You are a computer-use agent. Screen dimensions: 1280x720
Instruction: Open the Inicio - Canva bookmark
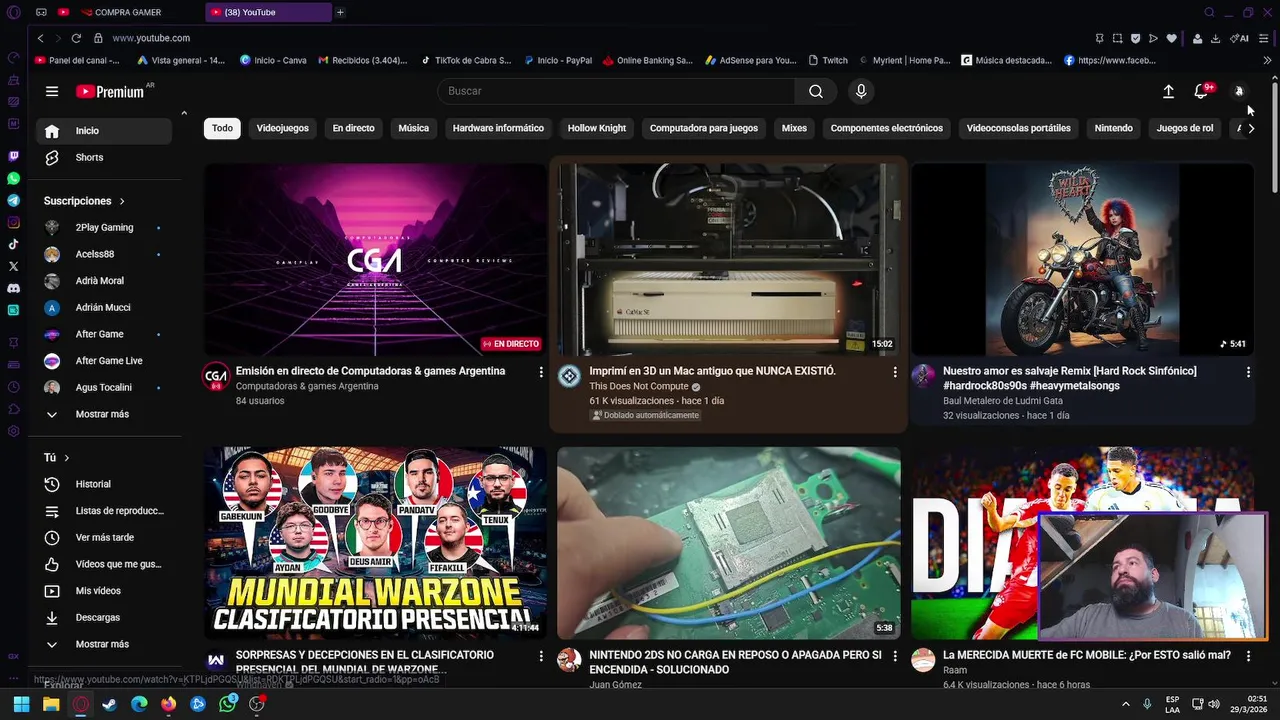[x=273, y=60]
